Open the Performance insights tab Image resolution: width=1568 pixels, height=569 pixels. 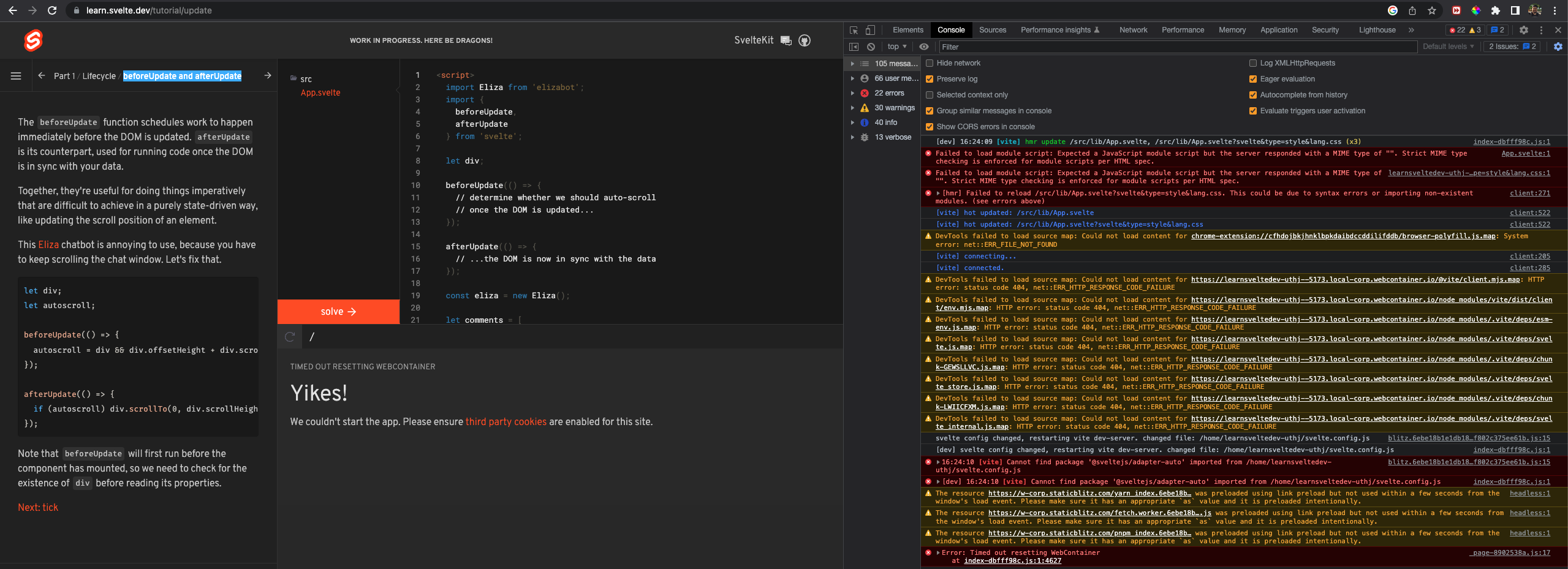pyautogui.click(x=1060, y=30)
